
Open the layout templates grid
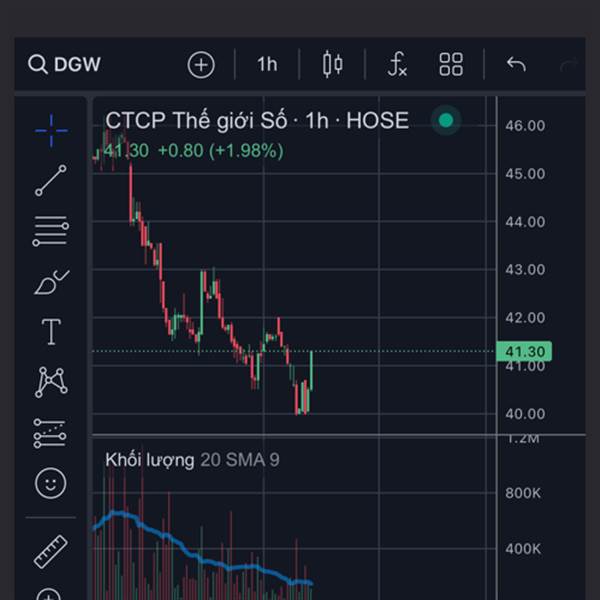coord(451,65)
